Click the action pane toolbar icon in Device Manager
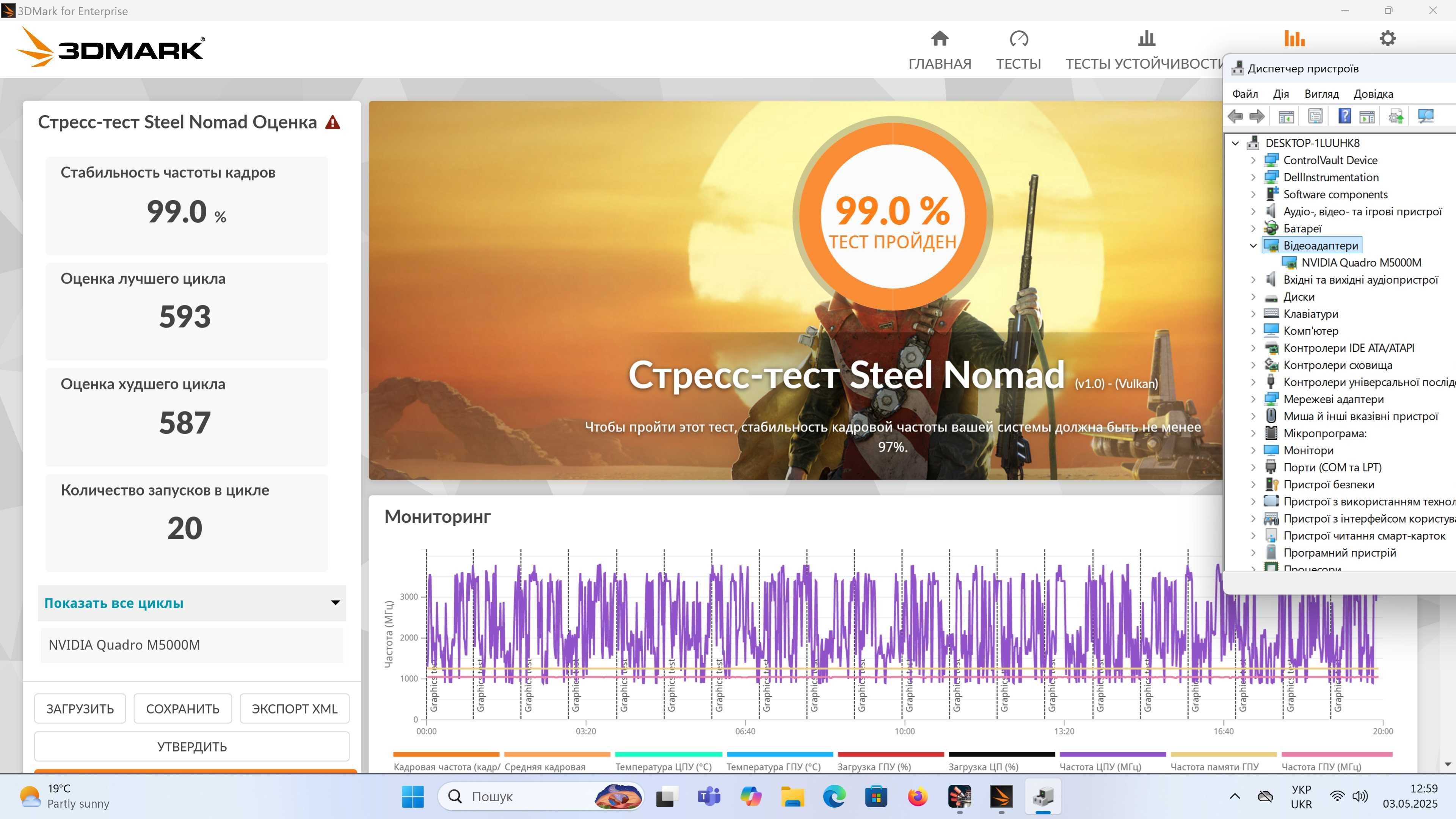1456x819 pixels. coord(1367,116)
